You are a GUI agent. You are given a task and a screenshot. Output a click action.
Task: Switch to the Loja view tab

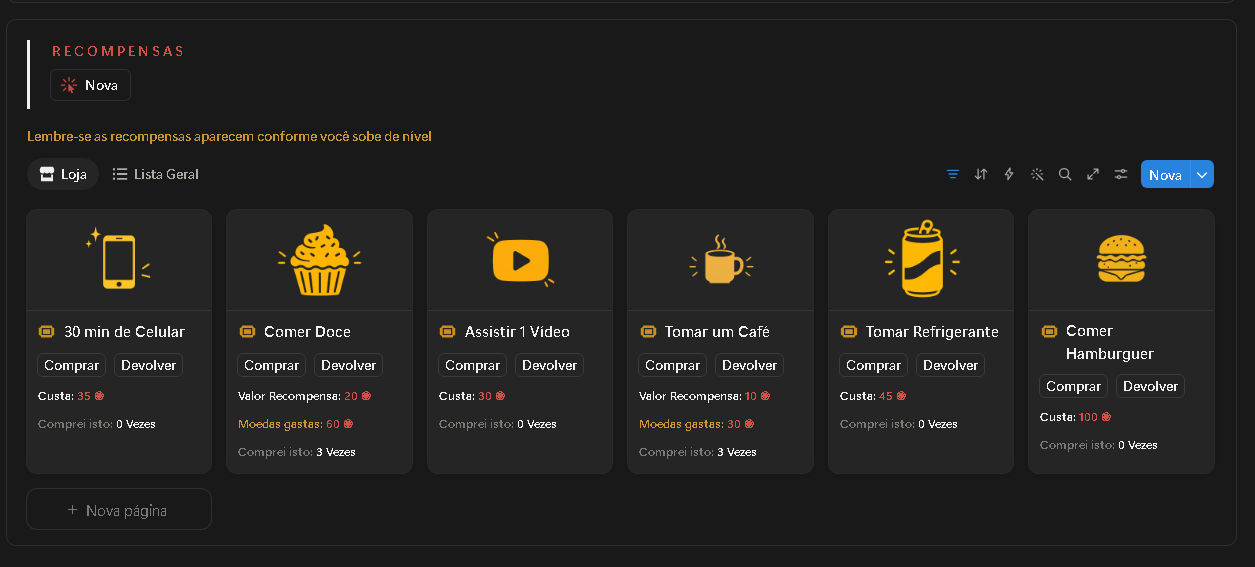coord(63,174)
